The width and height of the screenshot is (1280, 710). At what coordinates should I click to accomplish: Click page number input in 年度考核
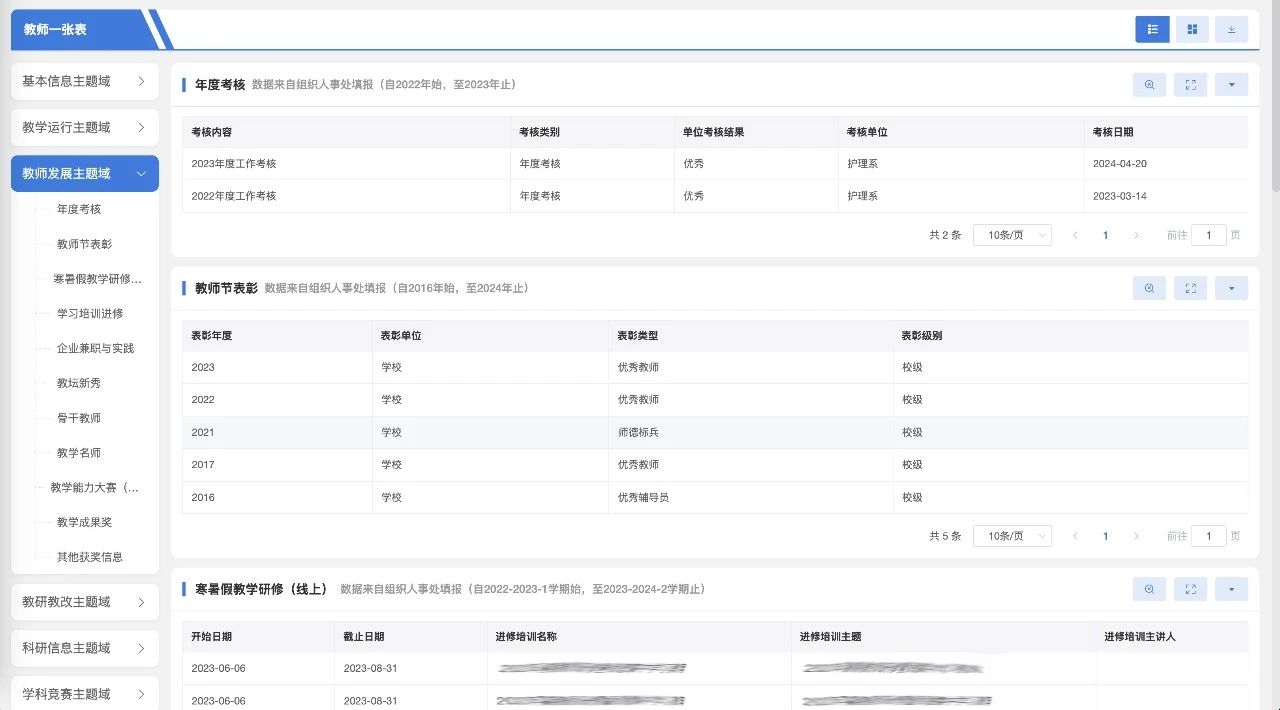(x=1208, y=235)
